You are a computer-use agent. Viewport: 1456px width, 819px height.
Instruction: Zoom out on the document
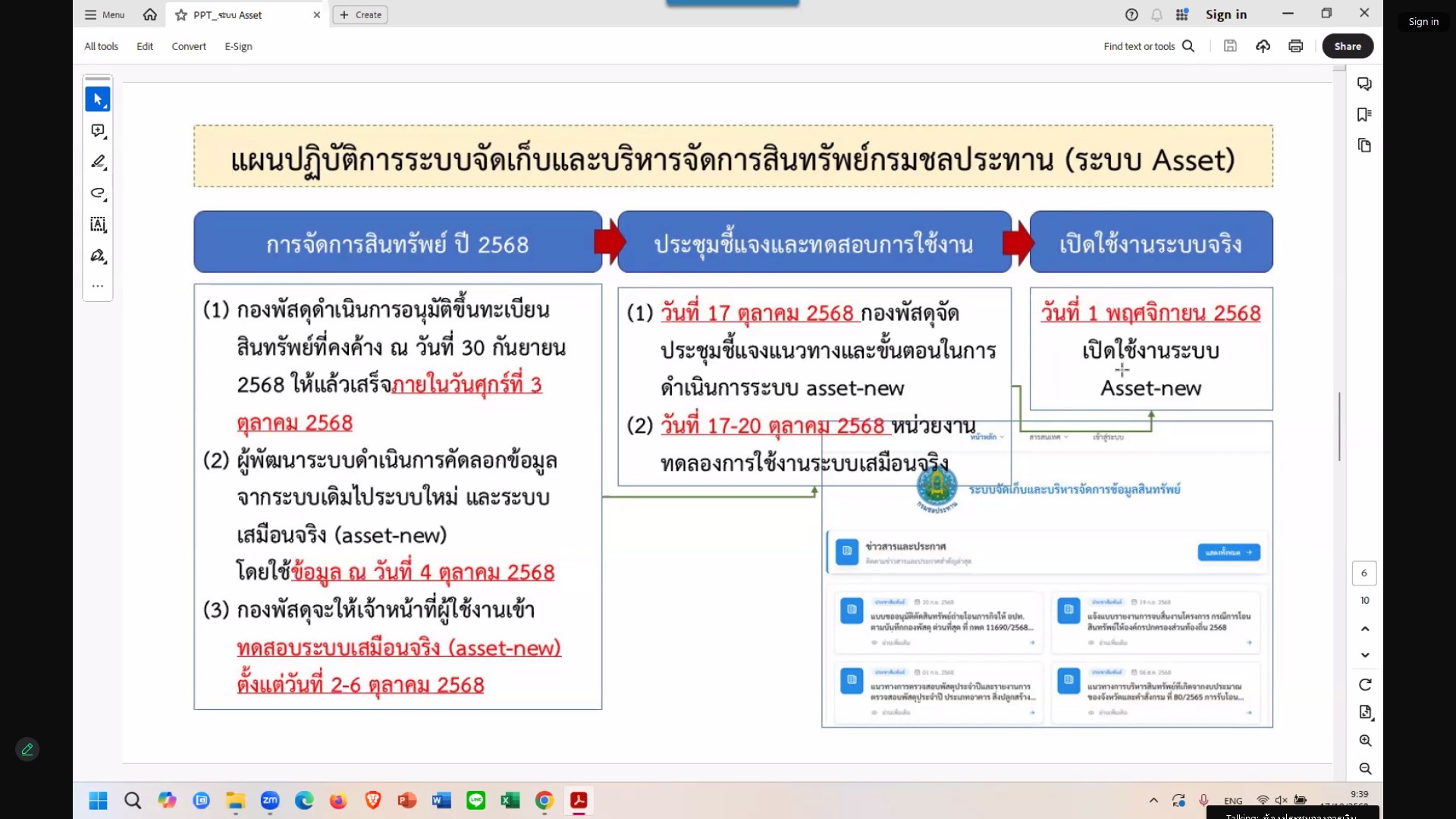click(x=1365, y=769)
